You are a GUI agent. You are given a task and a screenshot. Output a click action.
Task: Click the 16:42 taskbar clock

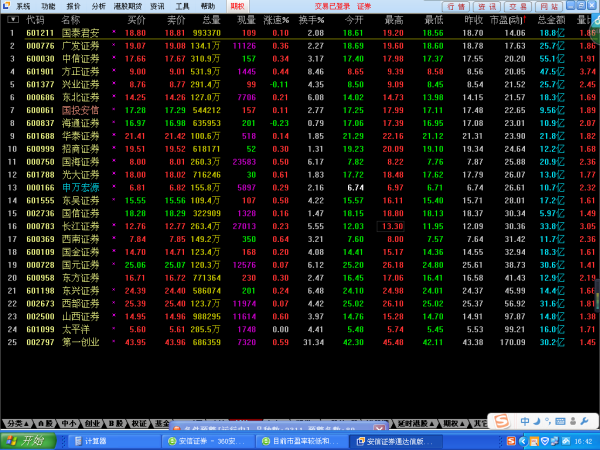click(x=583, y=442)
